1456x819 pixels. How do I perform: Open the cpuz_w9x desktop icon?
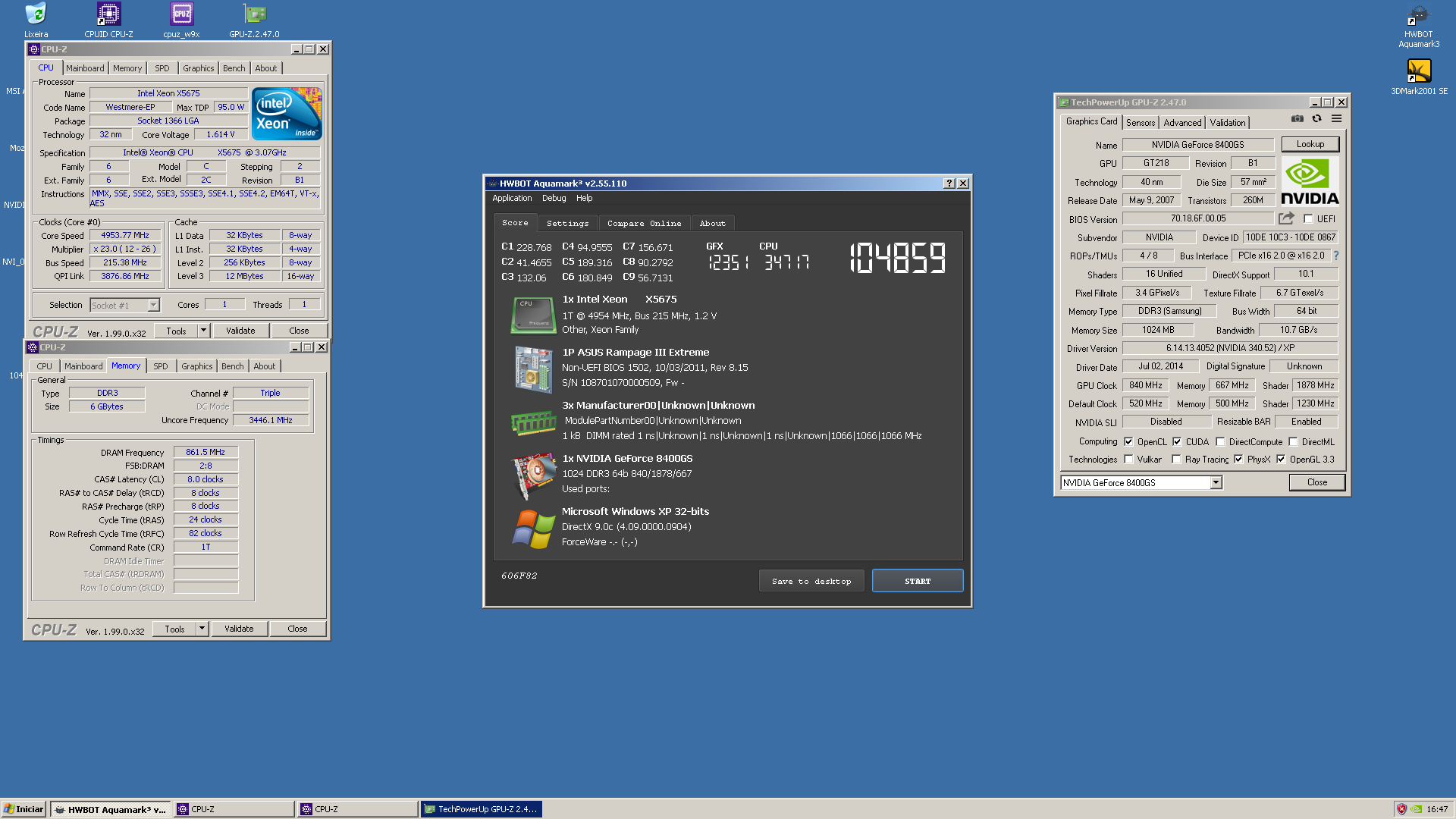pos(181,20)
